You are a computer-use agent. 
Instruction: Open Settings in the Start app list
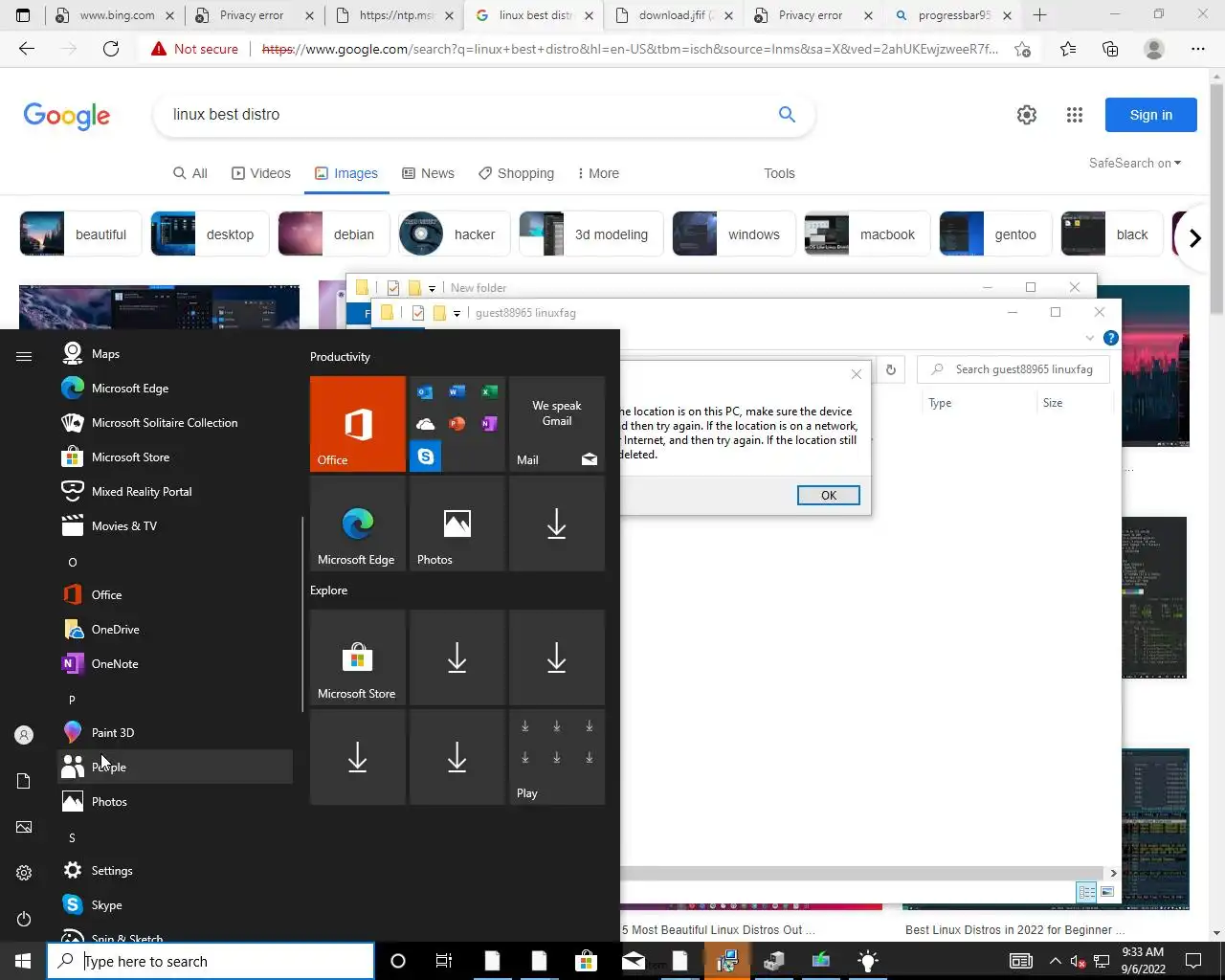[175, 871]
